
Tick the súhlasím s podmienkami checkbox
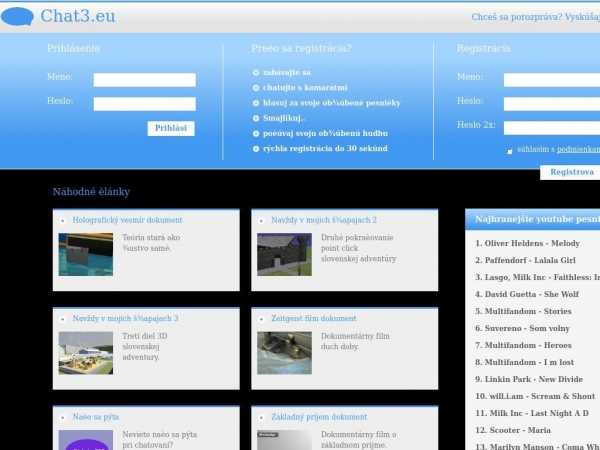coord(510,151)
